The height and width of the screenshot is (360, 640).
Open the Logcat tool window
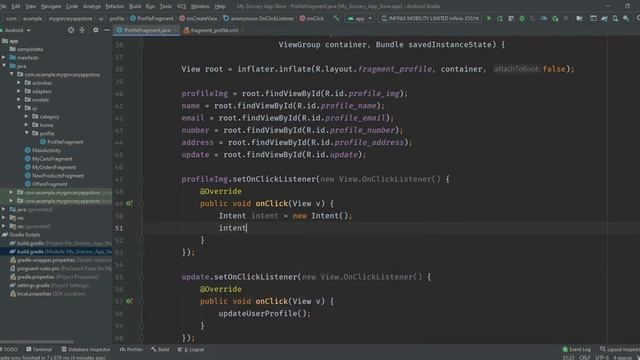coord(191,349)
